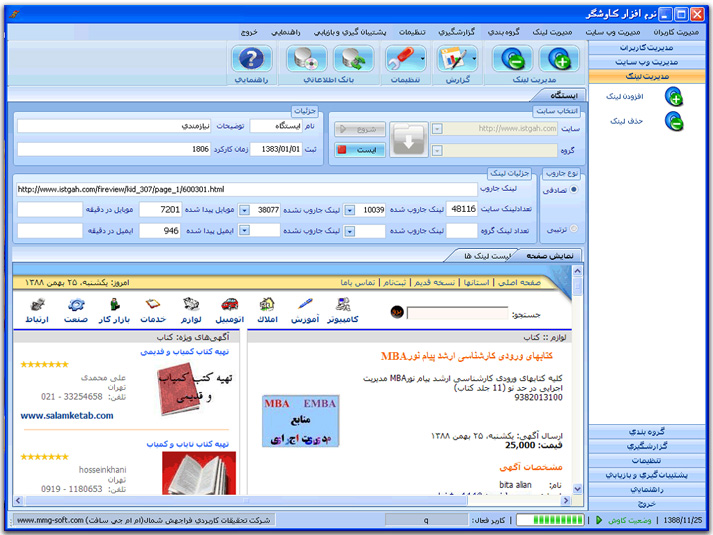
Task: Click the خدمات category icon
Action: pos(153,304)
